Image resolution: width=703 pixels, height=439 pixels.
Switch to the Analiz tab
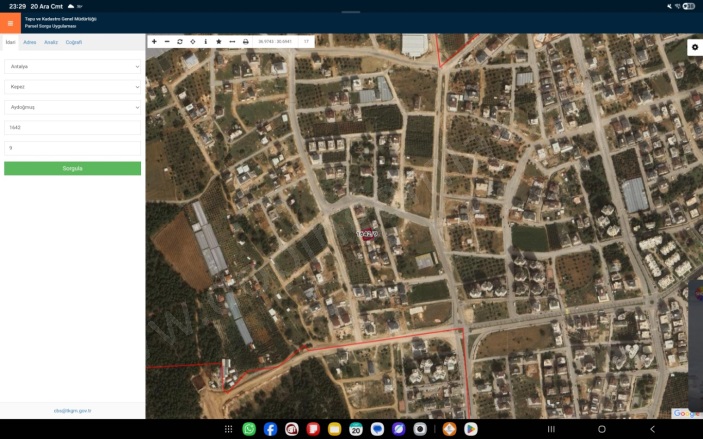(51, 43)
